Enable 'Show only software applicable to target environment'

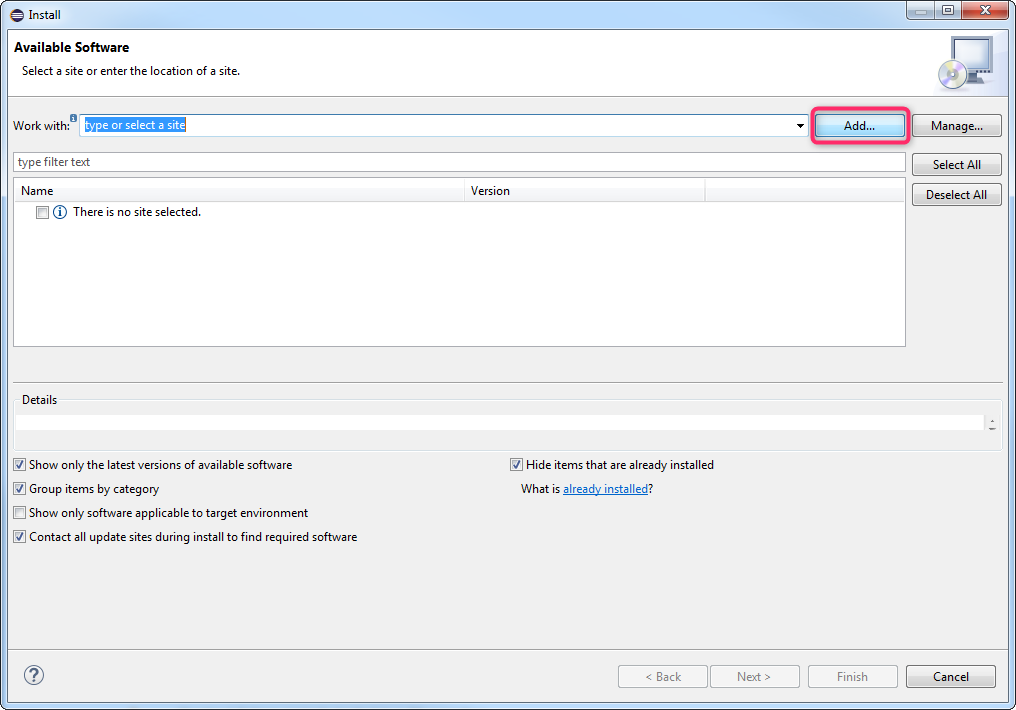coord(20,512)
